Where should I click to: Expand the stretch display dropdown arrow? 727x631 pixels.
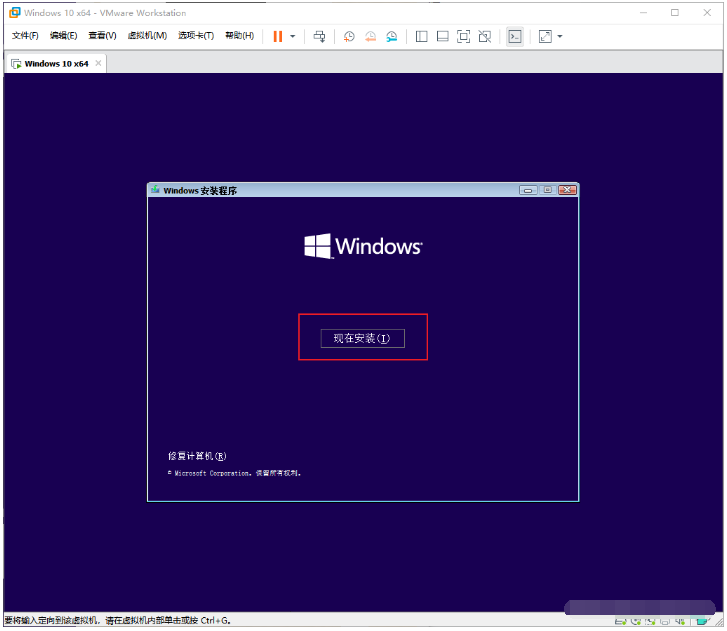[x=560, y=36]
